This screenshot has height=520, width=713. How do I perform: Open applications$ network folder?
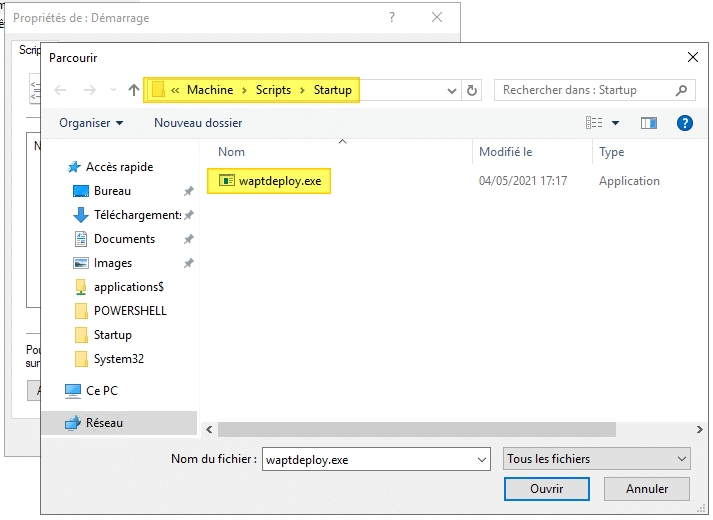(129, 287)
